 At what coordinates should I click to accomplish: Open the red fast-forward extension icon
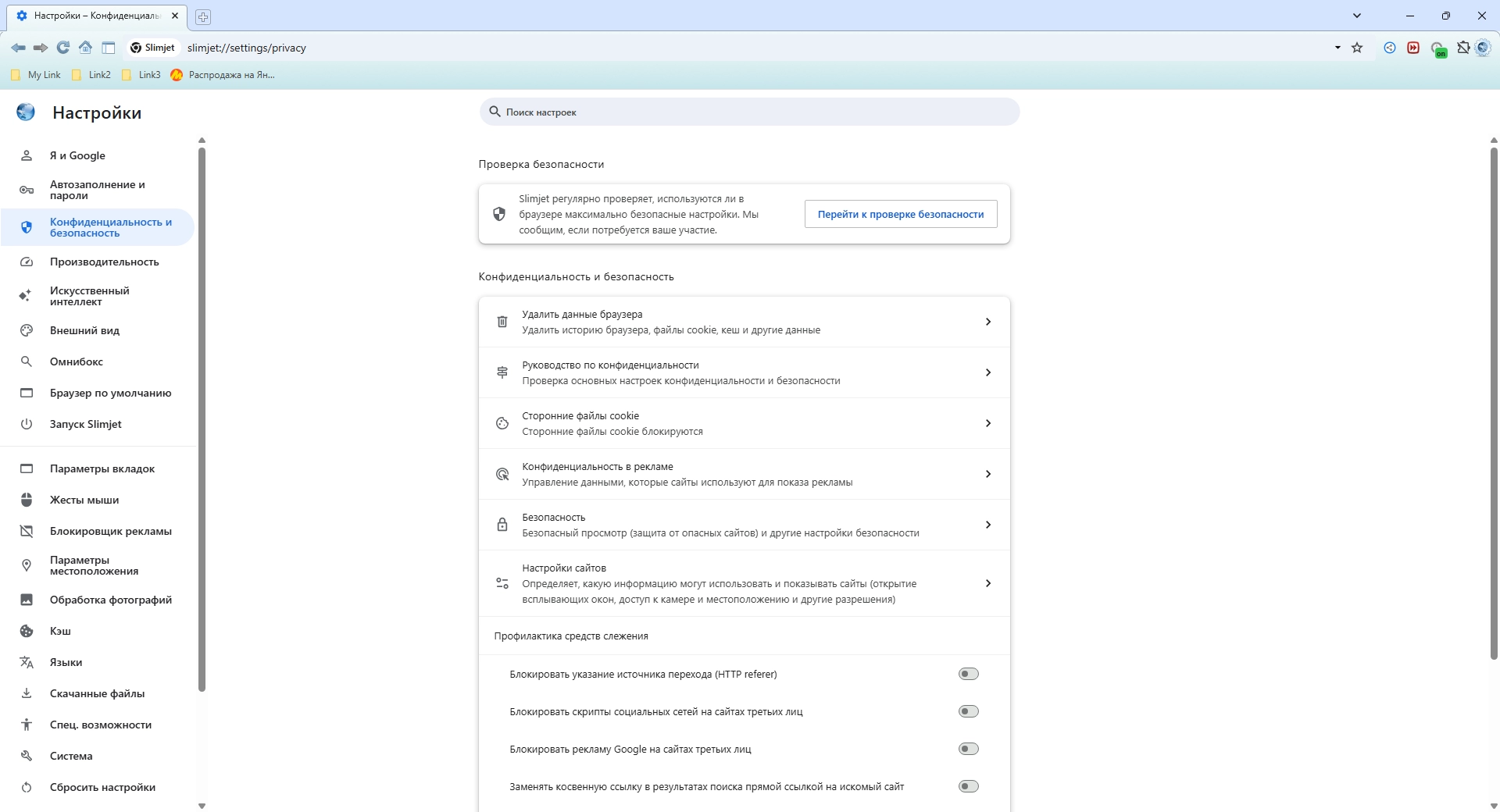tap(1413, 48)
